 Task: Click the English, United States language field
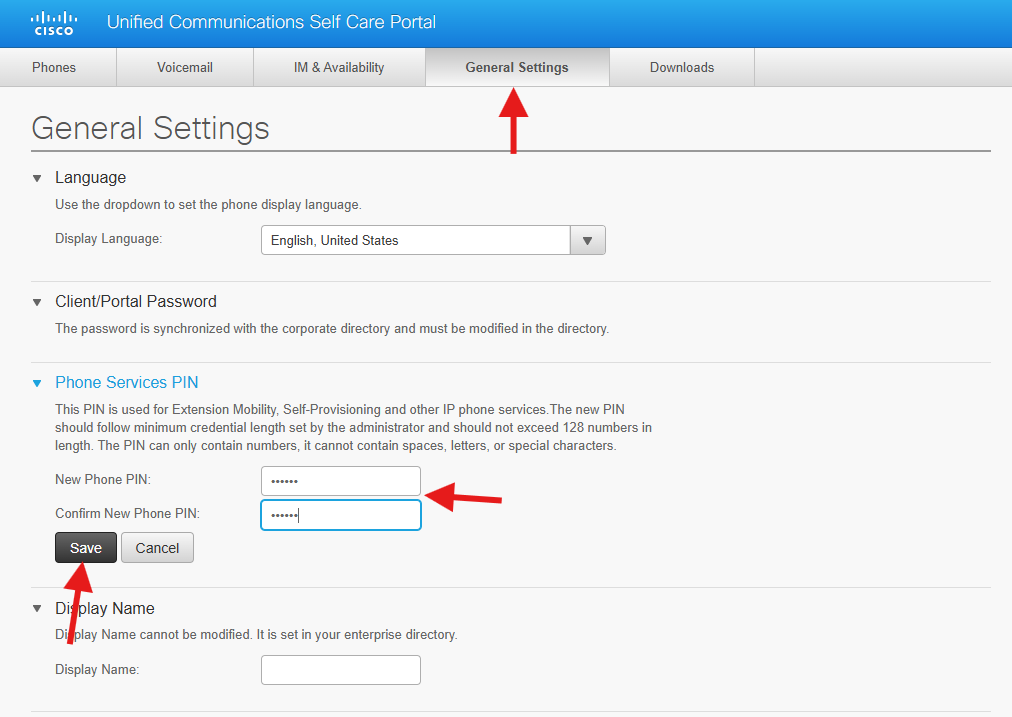pyautogui.click(x=416, y=240)
